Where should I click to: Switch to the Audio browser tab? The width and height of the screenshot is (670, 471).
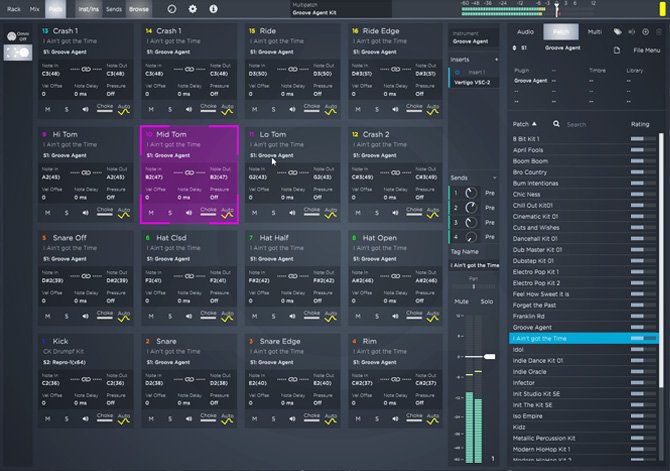click(525, 32)
